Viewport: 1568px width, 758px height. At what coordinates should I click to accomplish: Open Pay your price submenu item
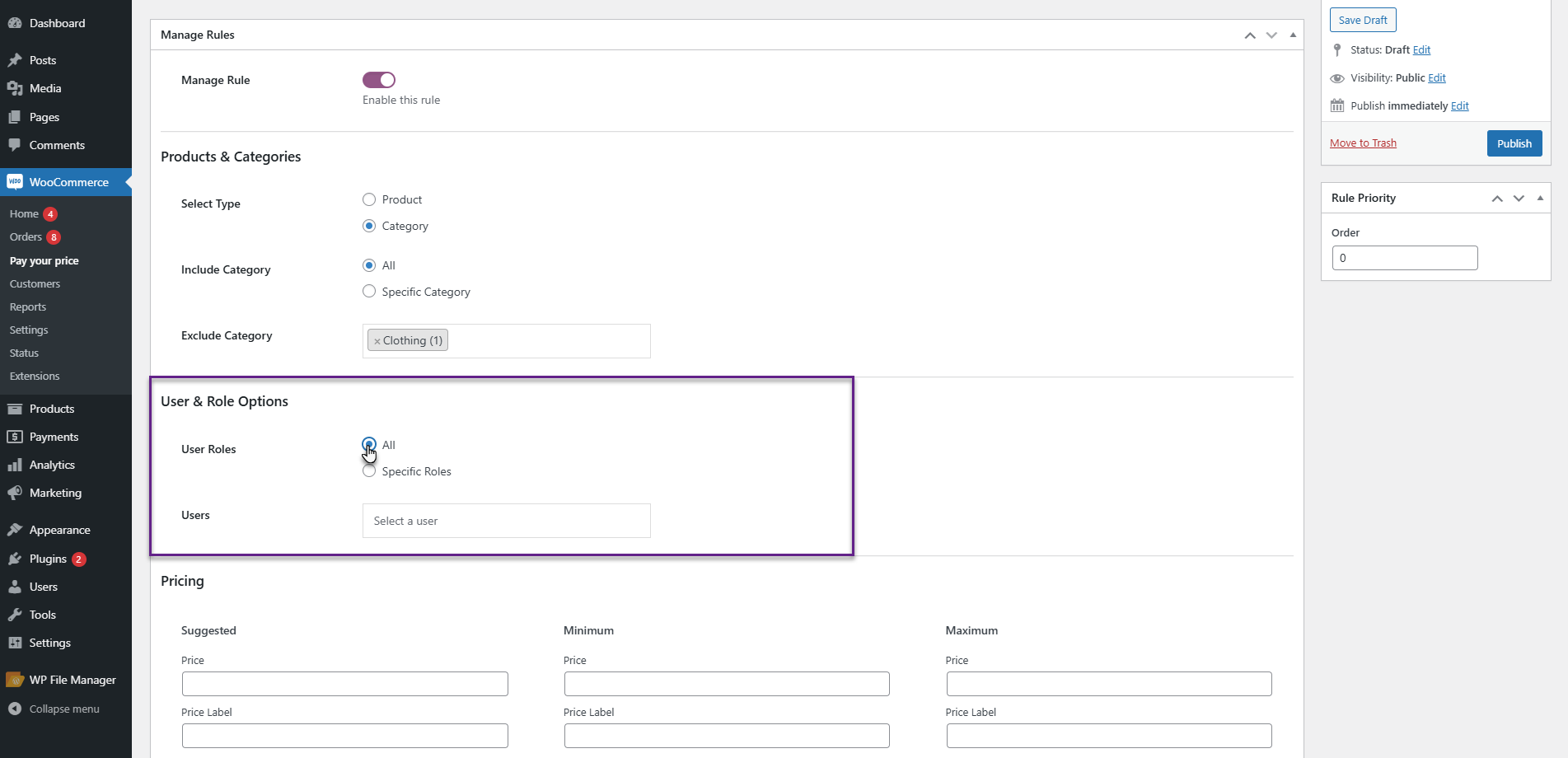[44, 261]
